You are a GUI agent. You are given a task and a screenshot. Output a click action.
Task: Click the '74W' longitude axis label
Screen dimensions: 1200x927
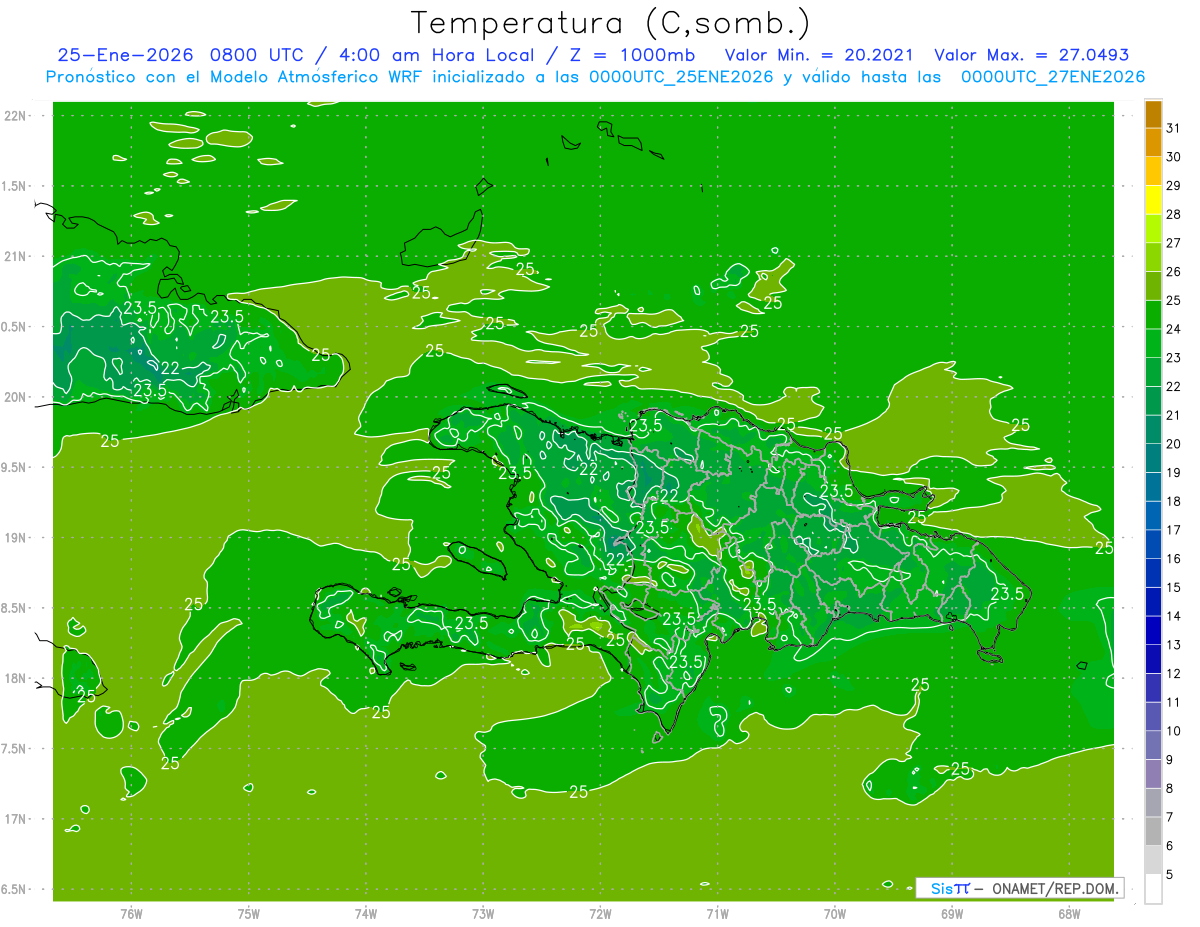point(366,913)
